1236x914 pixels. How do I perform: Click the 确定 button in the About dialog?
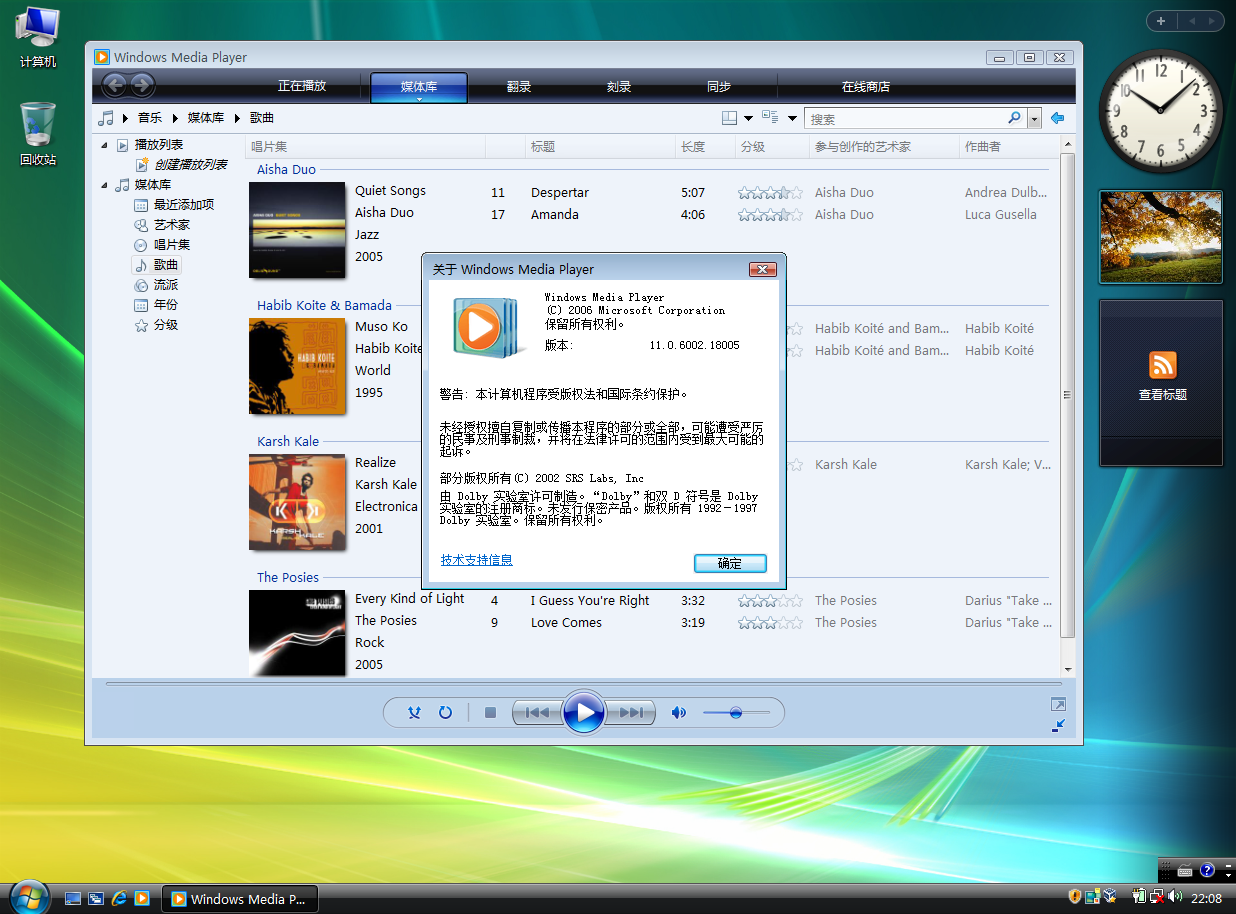(730, 563)
